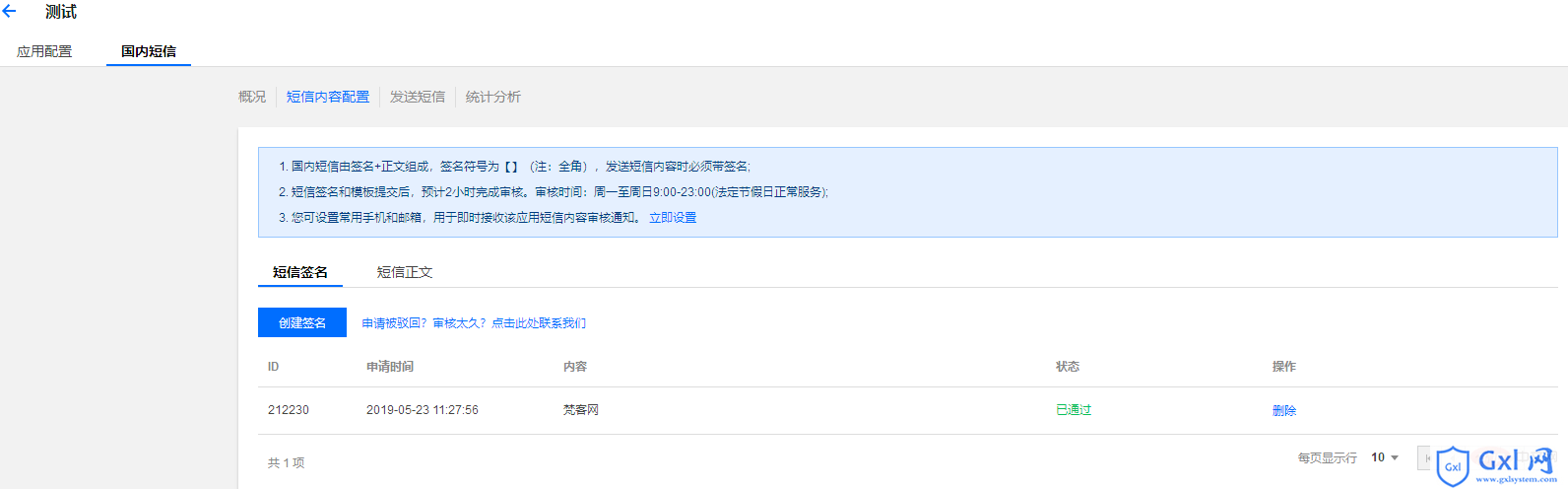Image resolution: width=1568 pixels, height=489 pixels.
Task: Click the 内容 column header
Action: (x=575, y=367)
